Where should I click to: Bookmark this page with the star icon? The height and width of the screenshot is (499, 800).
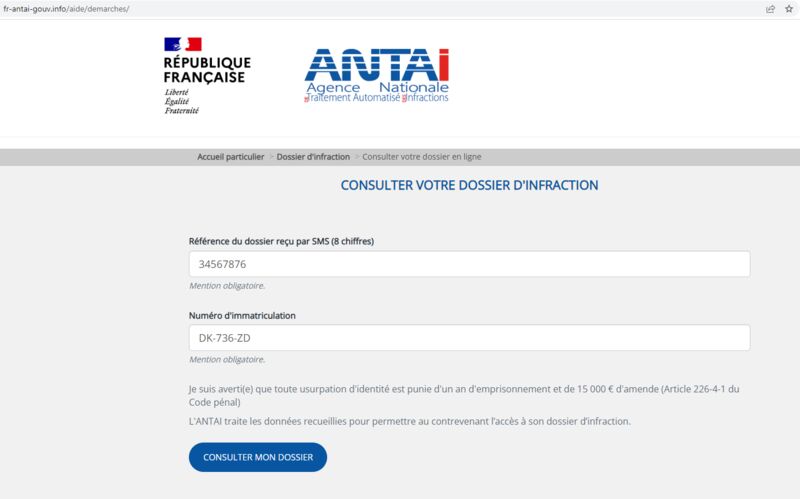789,9
